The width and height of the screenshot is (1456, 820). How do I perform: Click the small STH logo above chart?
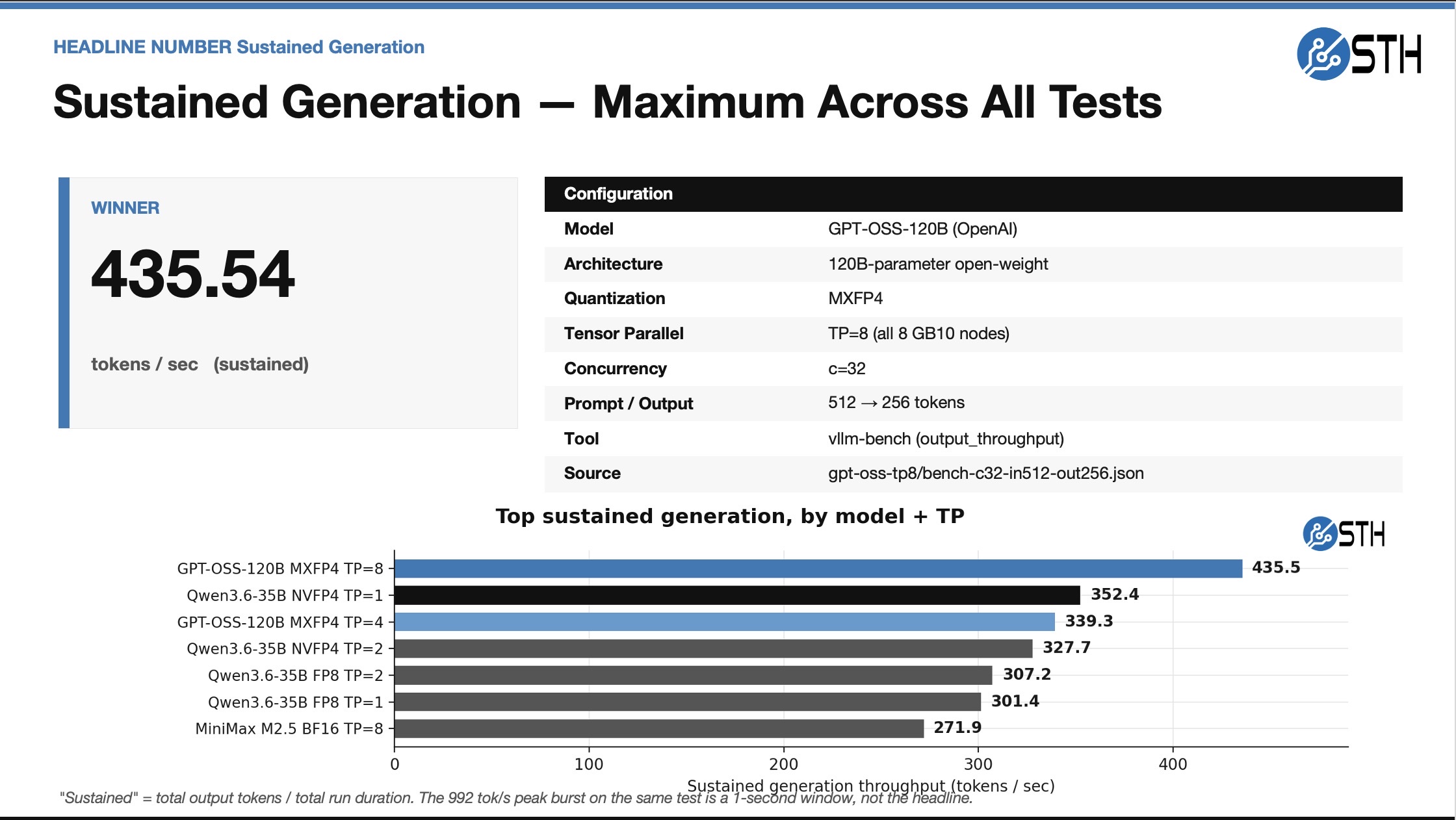[x=1343, y=534]
